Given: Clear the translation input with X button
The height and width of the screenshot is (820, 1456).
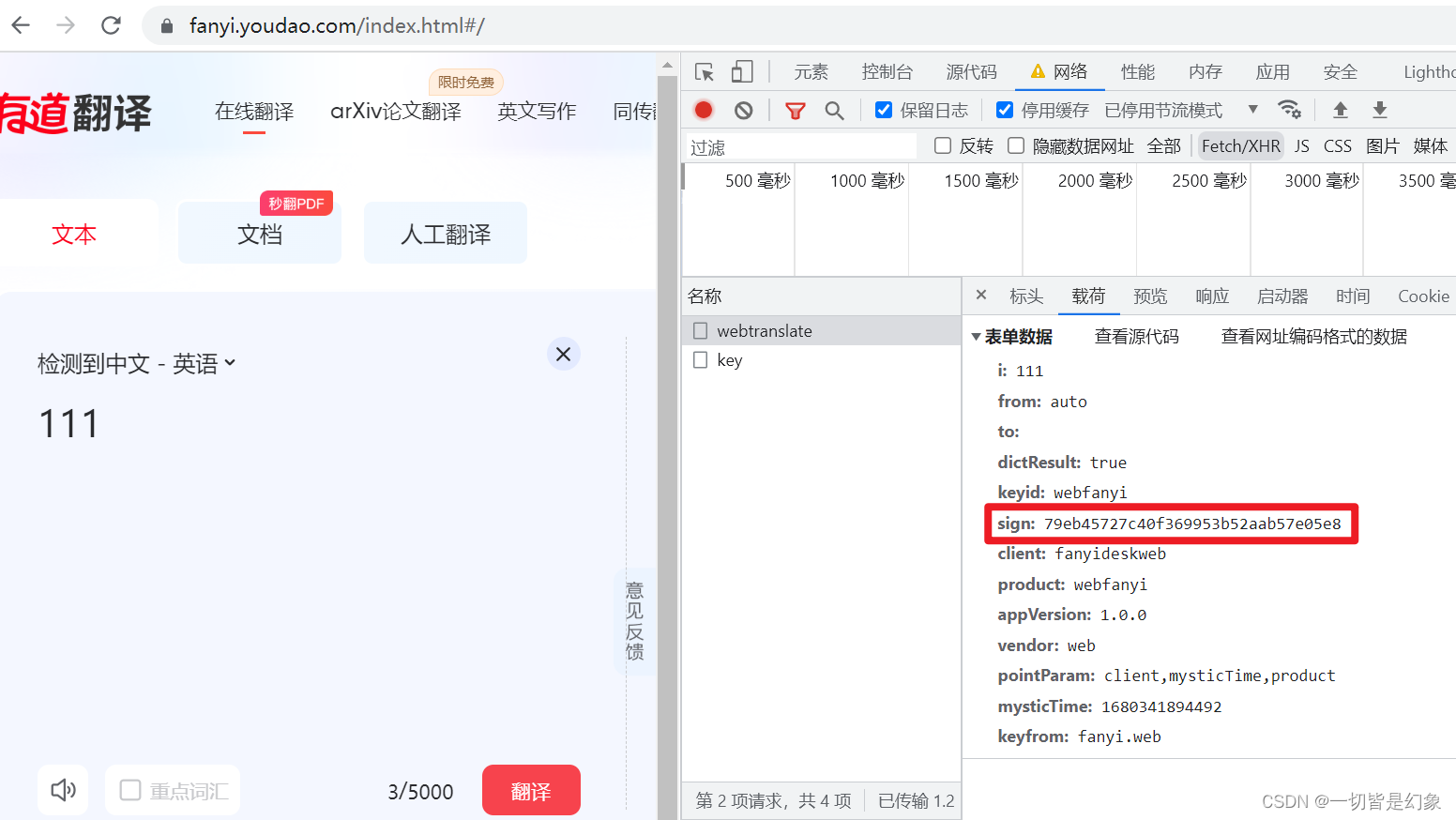Looking at the screenshot, I should (563, 354).
